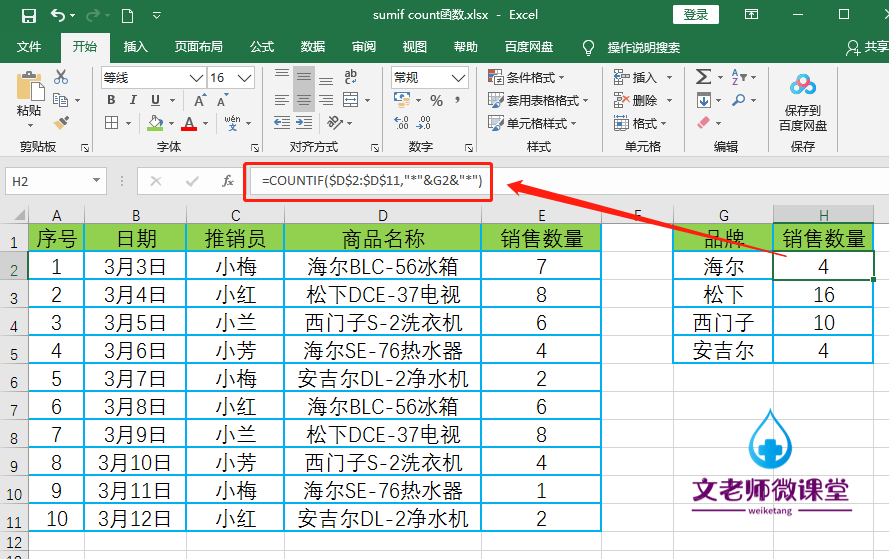Align text to the left
This screenshot has height=559, width=889.
(x=282, y=100)
